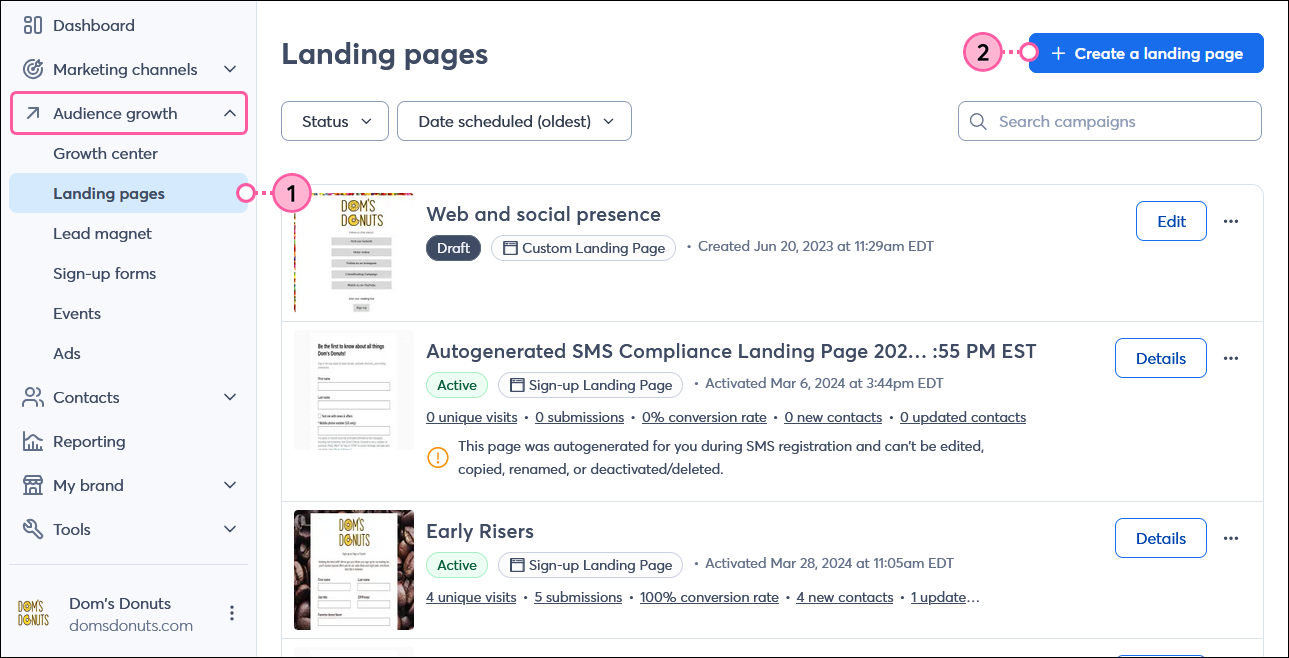
Task: Expand the Tools chevron
Action: point(230,529)
